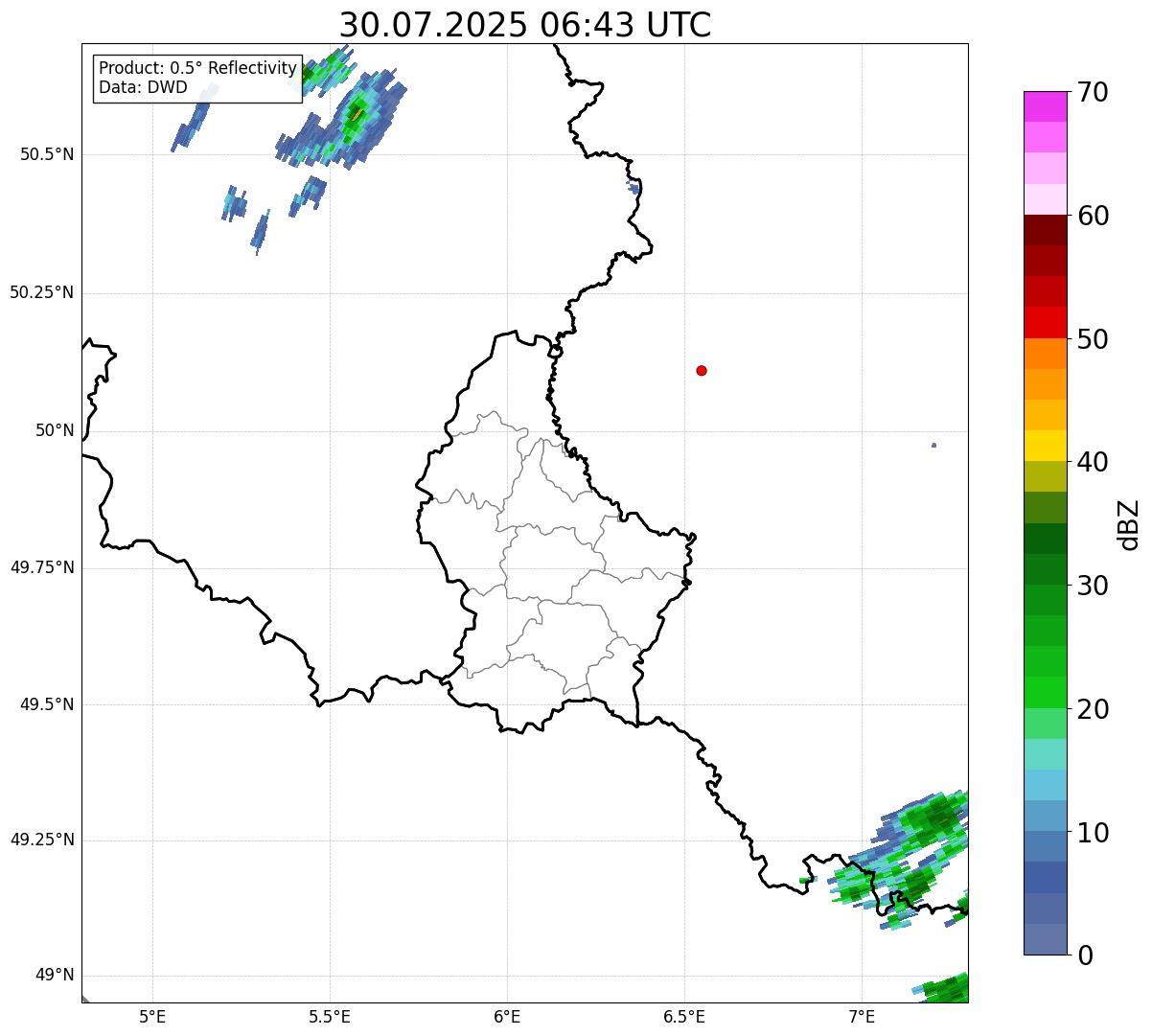
Task: Click the olive swatch just below 40 dBZ
Action: pos(1045,476)
